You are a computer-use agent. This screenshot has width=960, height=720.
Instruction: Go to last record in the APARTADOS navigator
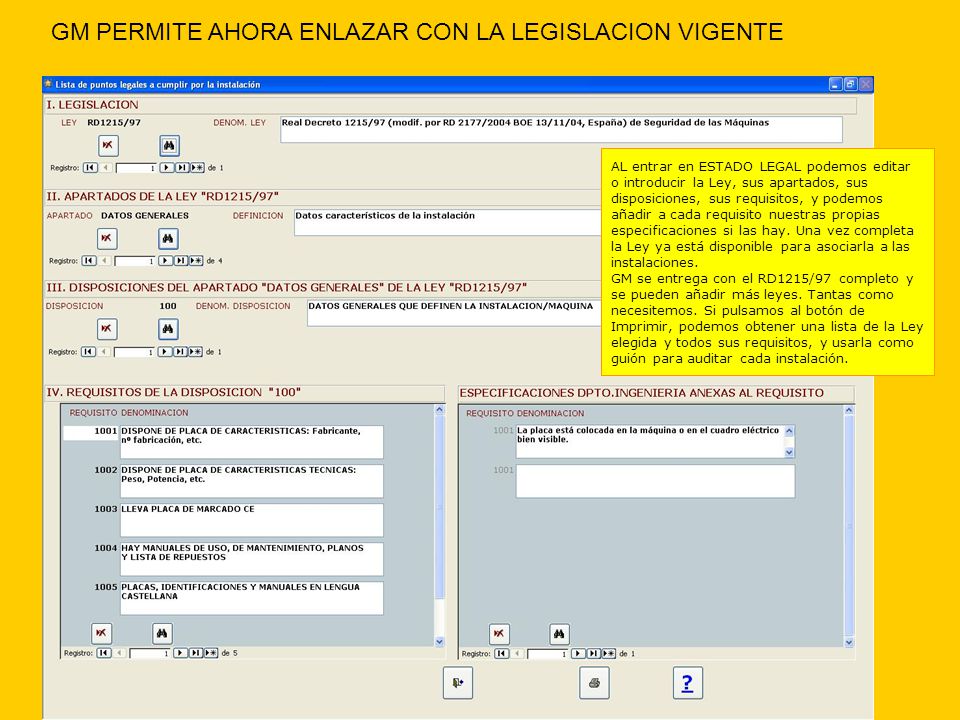pos(181,260)
